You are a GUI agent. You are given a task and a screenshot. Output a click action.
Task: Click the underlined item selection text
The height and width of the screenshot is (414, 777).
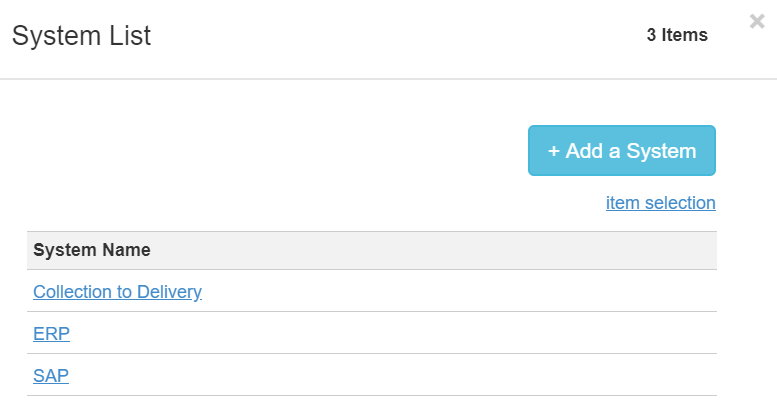click(660, 203)
